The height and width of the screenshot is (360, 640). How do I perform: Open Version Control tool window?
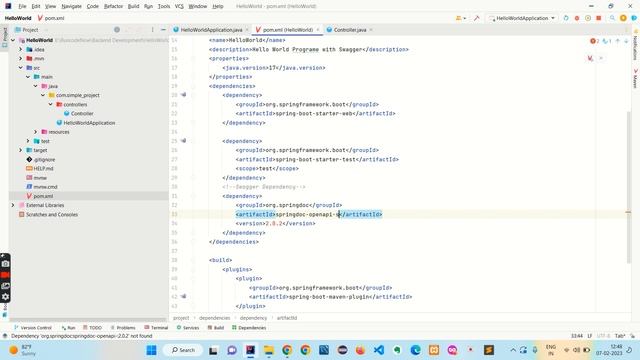[33, 328]
